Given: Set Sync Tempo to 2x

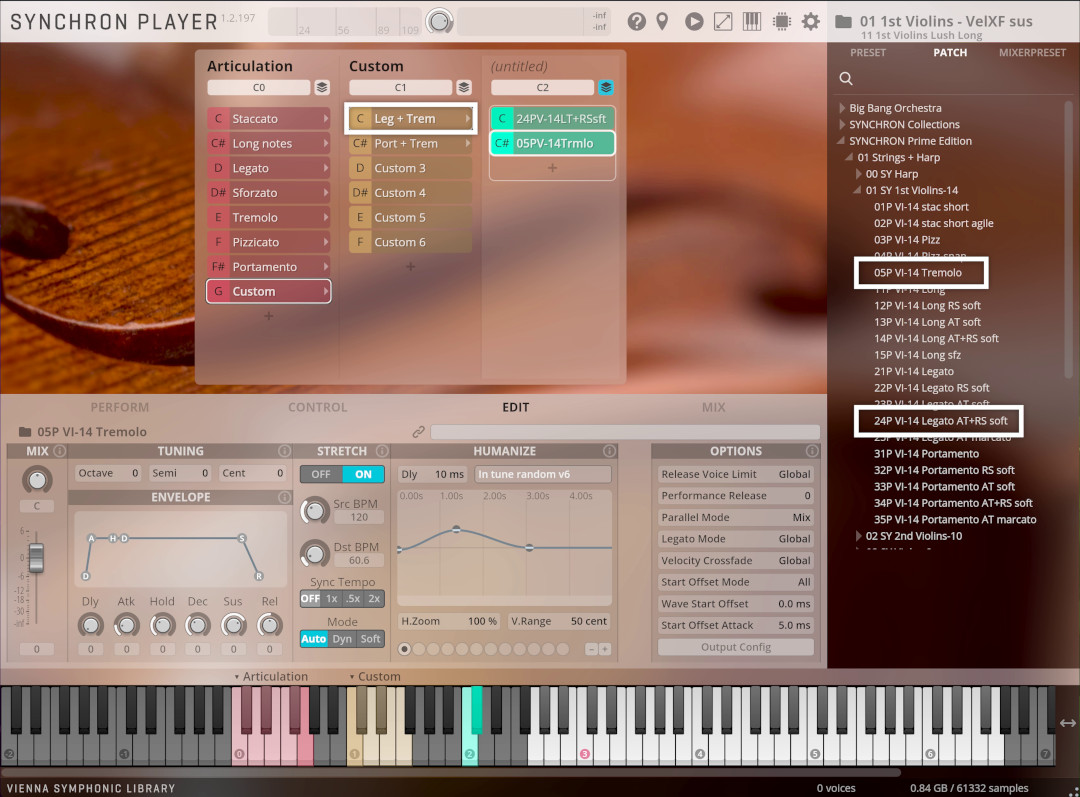Looking at the screenshot, I should point(374,599).
